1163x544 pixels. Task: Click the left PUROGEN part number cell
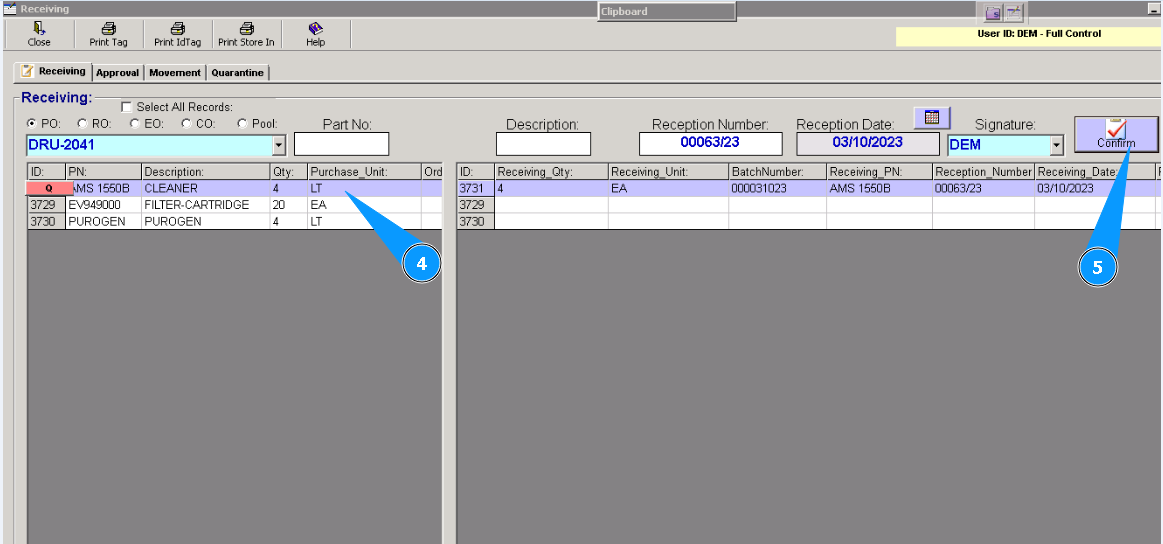tap(104, 221)
